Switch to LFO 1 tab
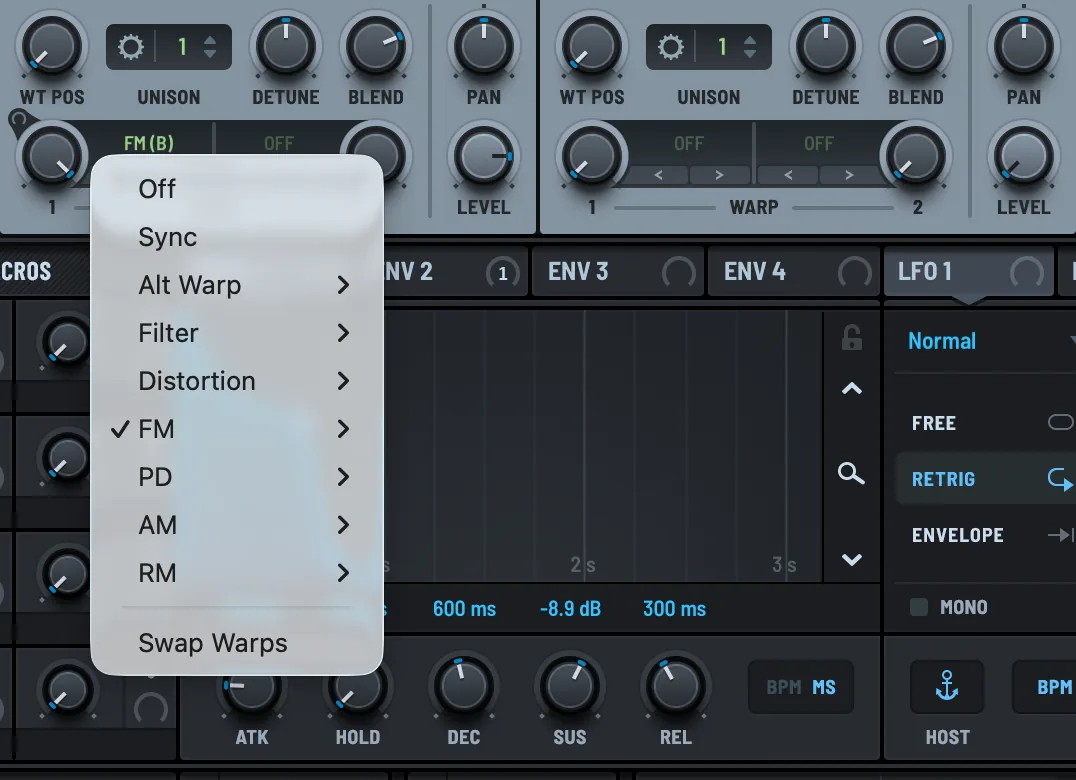The width and height of the screenshot is (1076, 780). click(969, 272)
